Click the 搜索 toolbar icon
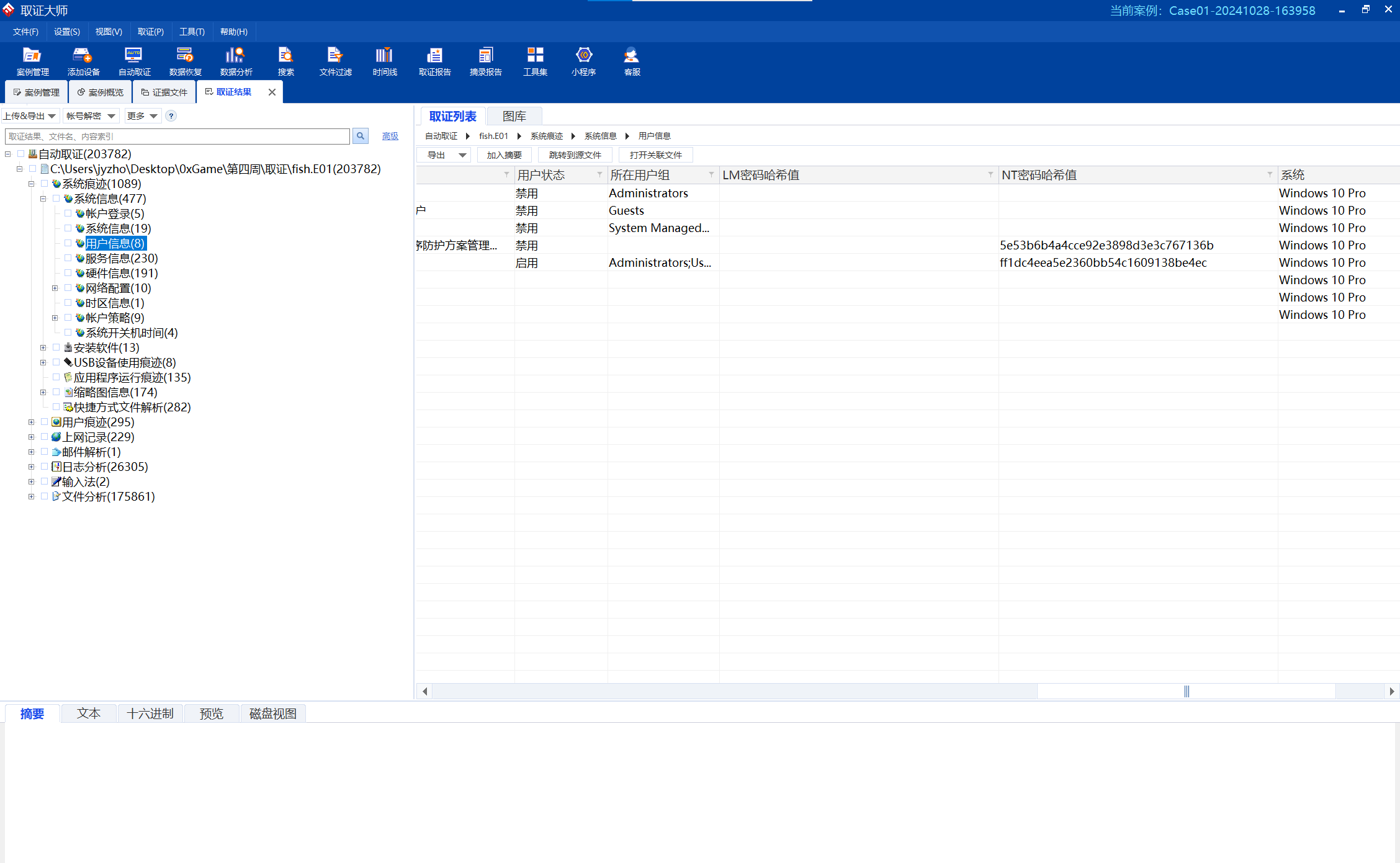Screen dimensions: 1400x863 [x=285, y=61]
